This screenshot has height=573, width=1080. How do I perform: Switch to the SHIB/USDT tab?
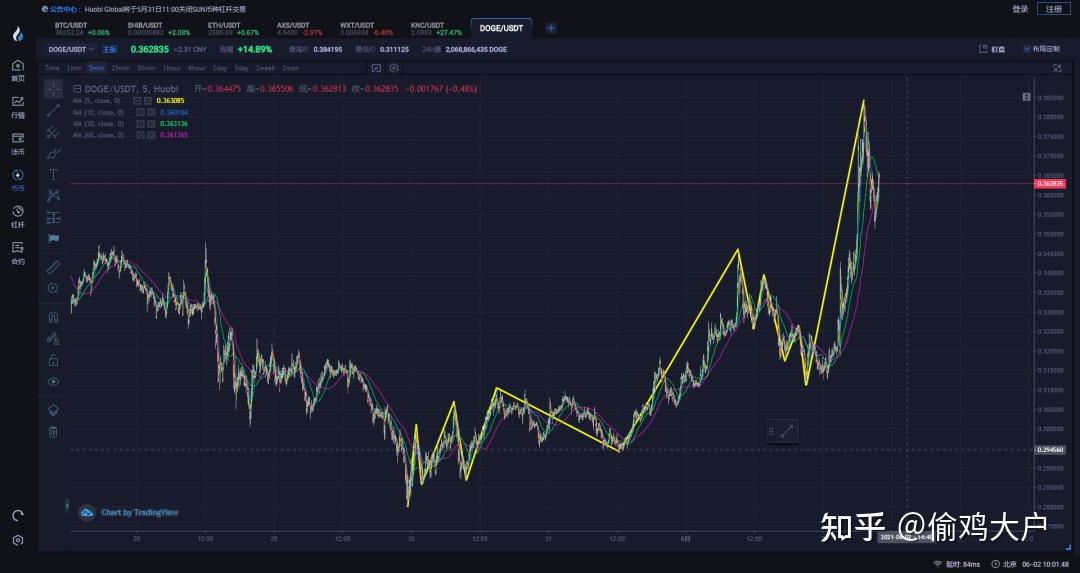point(158,29)
